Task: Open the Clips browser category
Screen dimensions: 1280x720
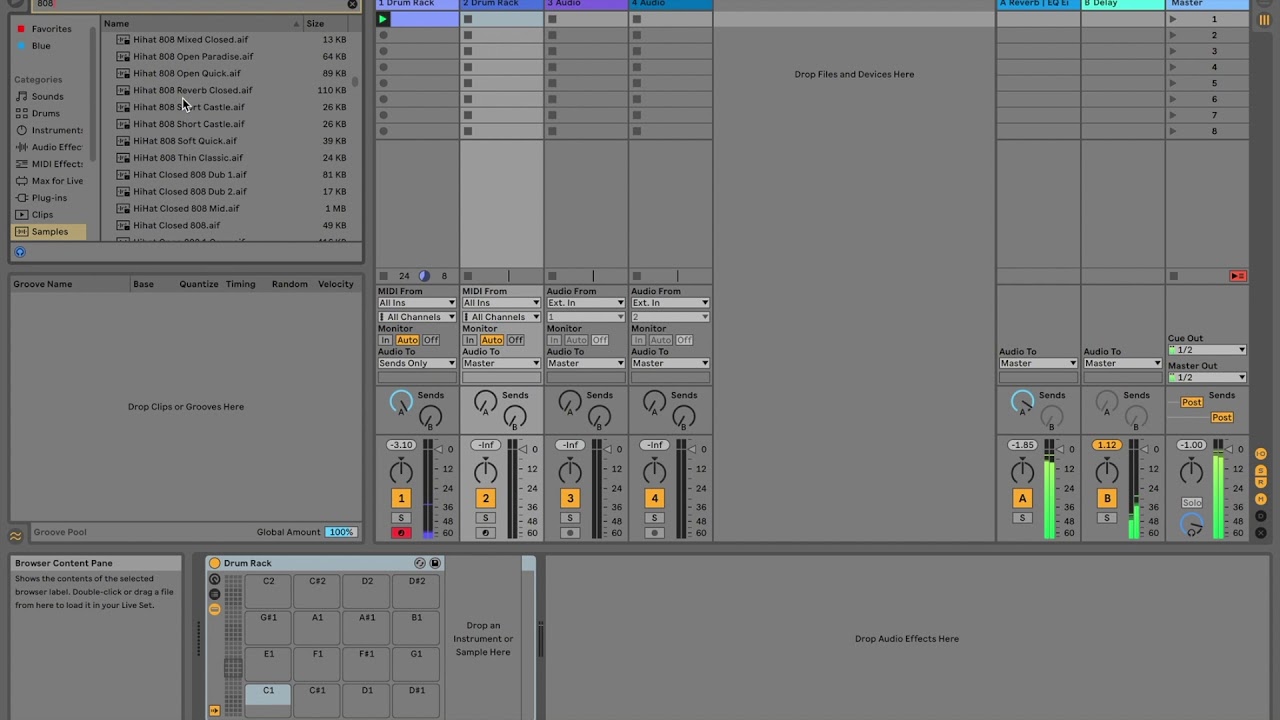Action: click(x=42, y=215)
